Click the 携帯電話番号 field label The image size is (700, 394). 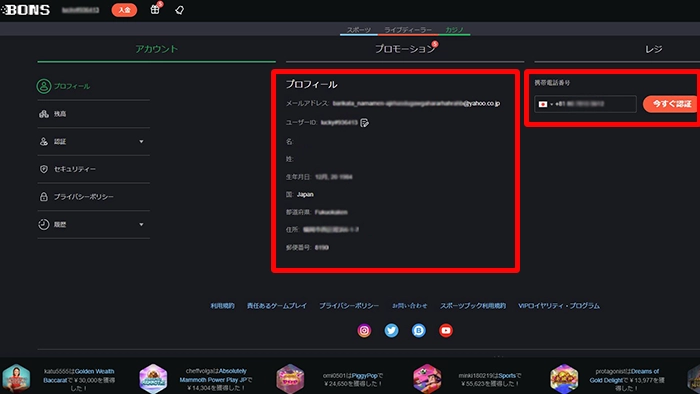click(552, 83)
